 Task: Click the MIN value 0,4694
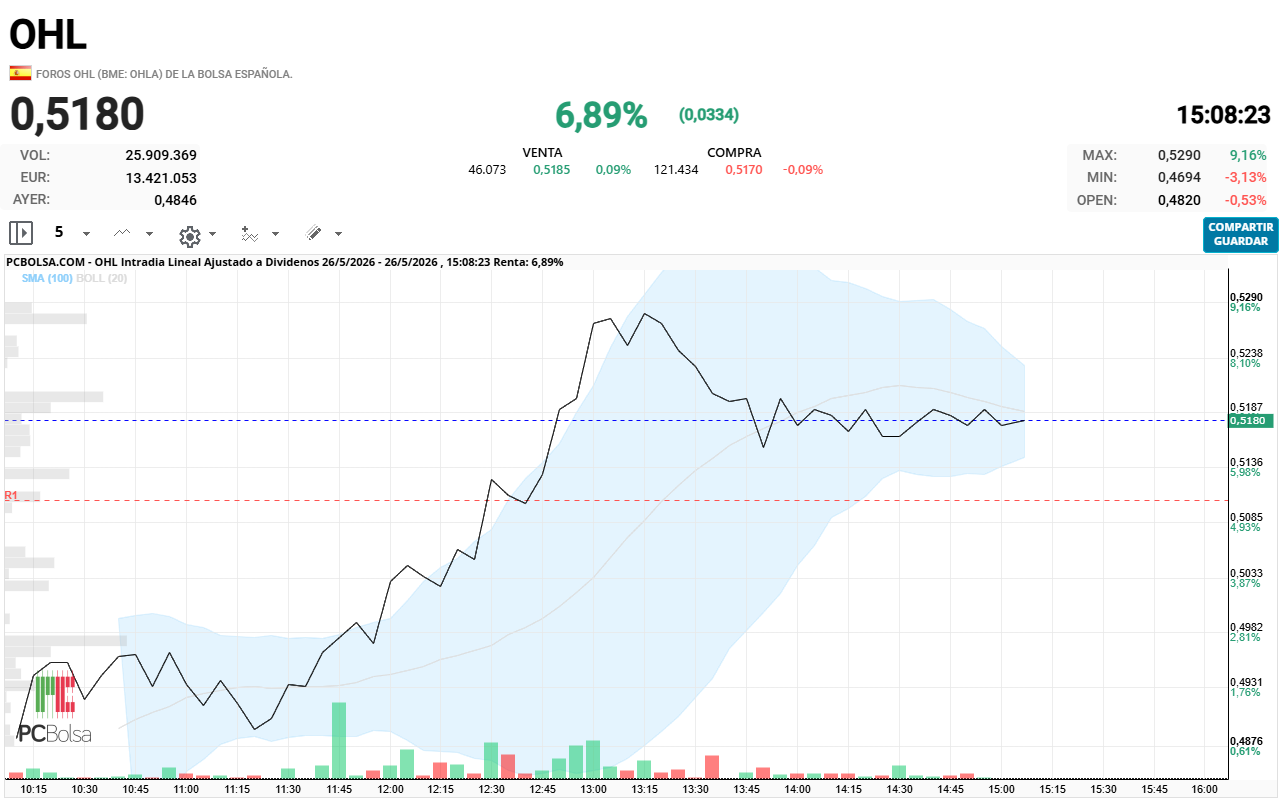[1179, 177]
